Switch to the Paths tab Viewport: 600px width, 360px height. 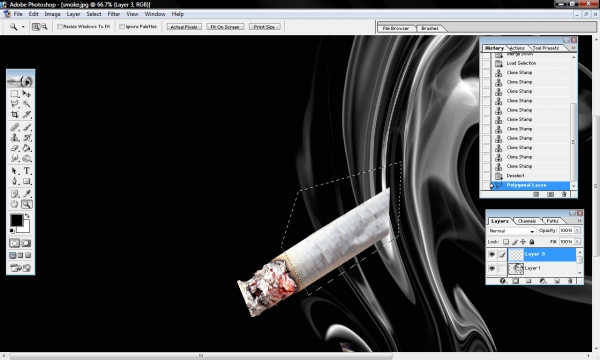point(552,221)
